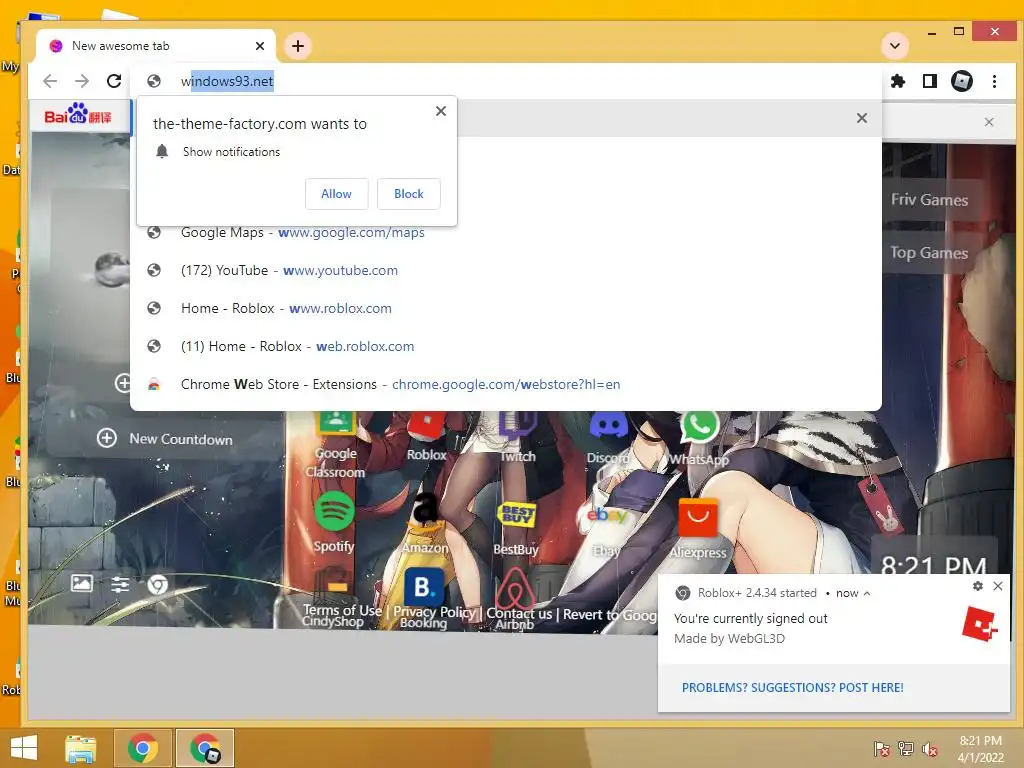This screenshot has width=1024, height=768.
Task: Open the tab search dropdown arrow
Action: (x=895, y=46)
